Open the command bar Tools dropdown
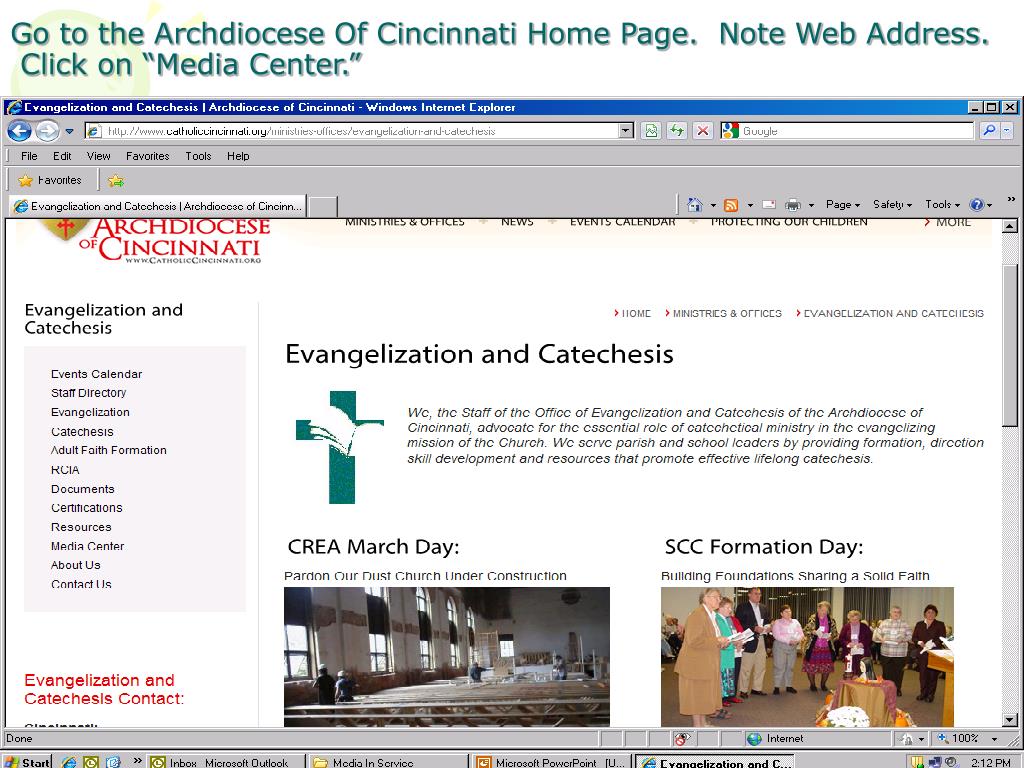Viewport: 1024px width, 768px height. point(942,205)
